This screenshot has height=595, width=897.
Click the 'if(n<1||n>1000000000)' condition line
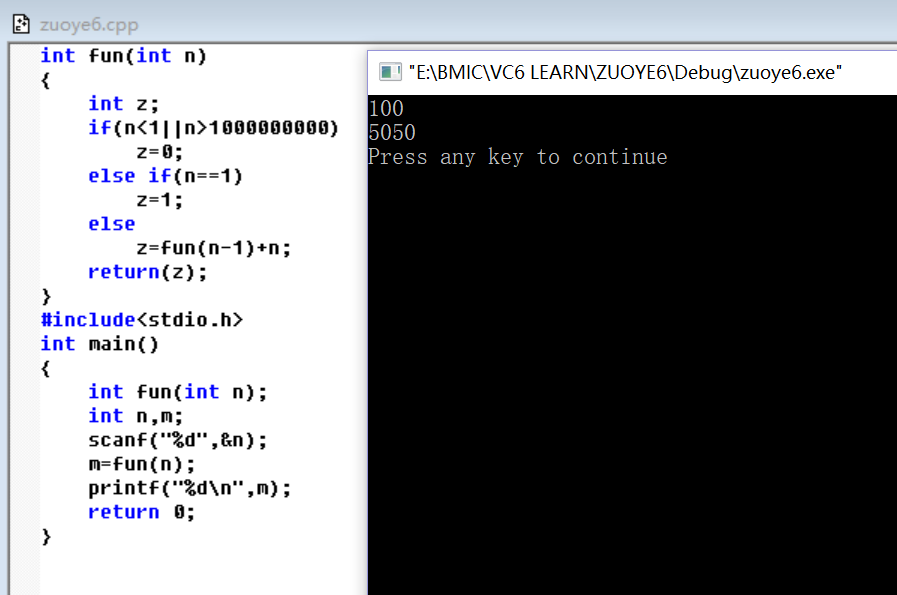point(213,128)
